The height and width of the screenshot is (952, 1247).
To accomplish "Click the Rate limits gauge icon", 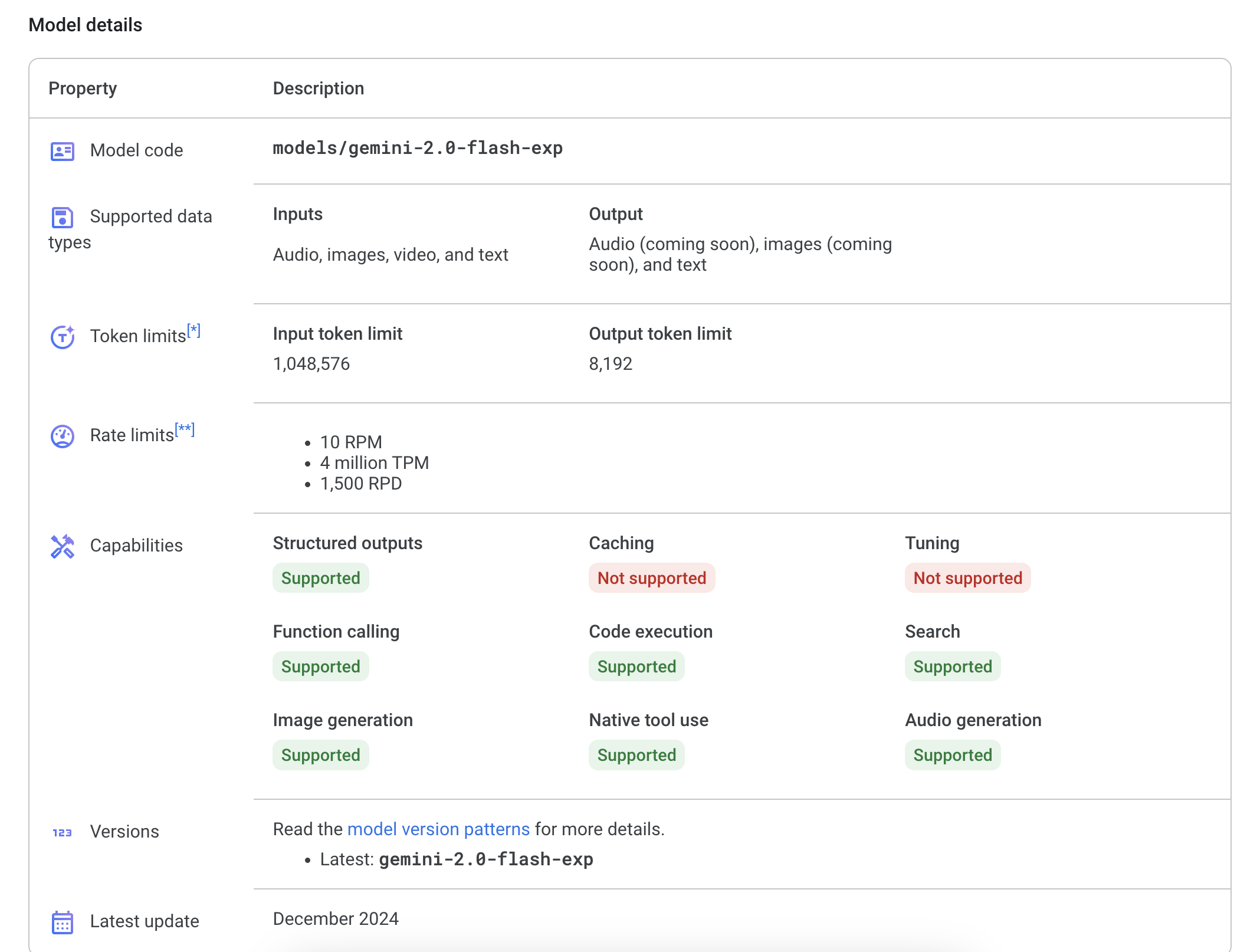I will (x=62, y=436).
